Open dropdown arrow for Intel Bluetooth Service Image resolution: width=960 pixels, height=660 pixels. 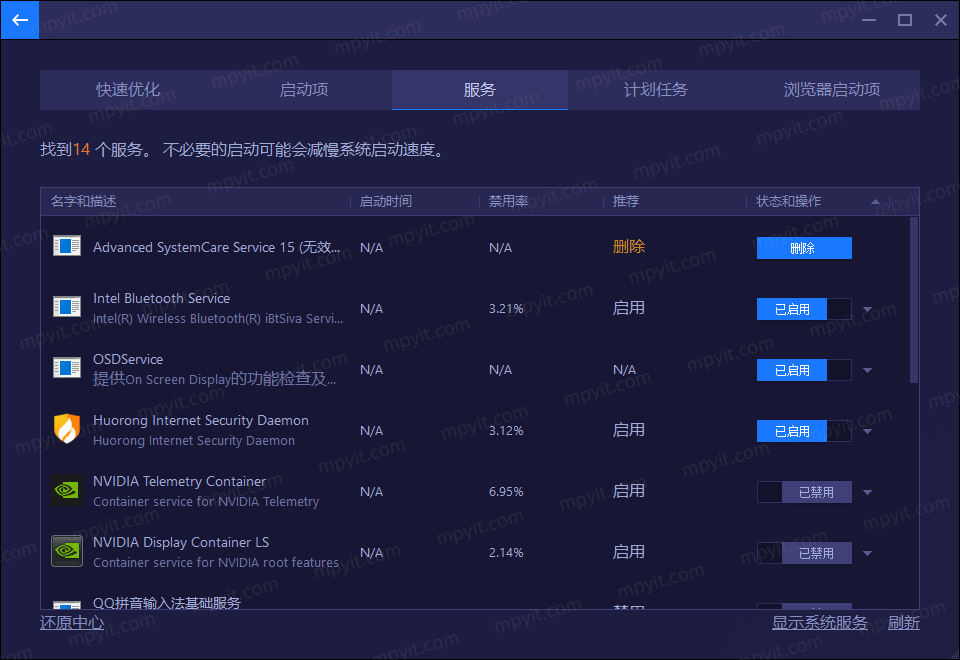point(868,309)
